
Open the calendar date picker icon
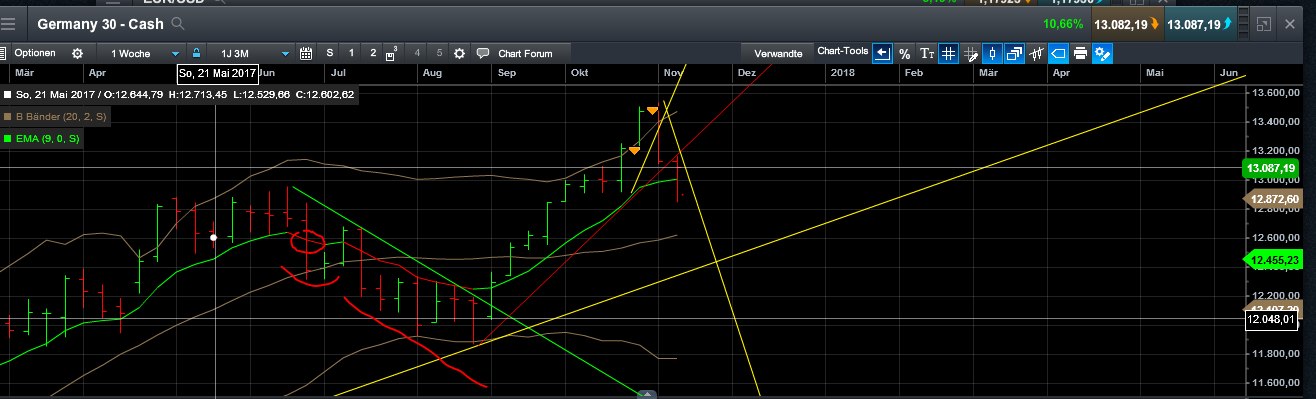pyautogui.click(x=306, y=53)
